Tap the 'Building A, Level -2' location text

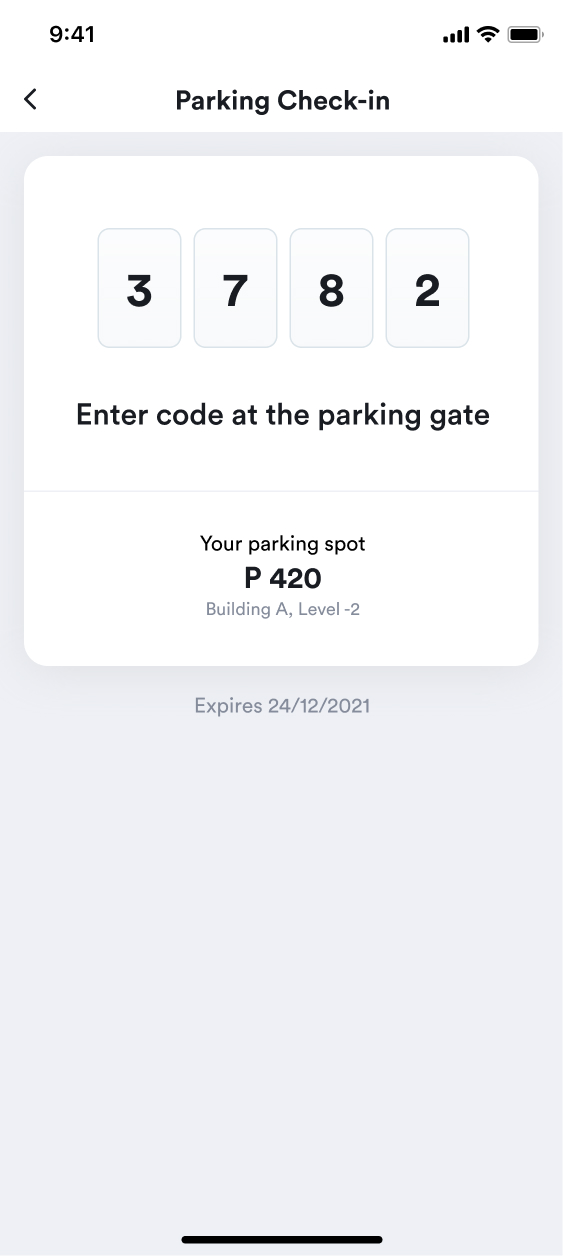[283, 609]
